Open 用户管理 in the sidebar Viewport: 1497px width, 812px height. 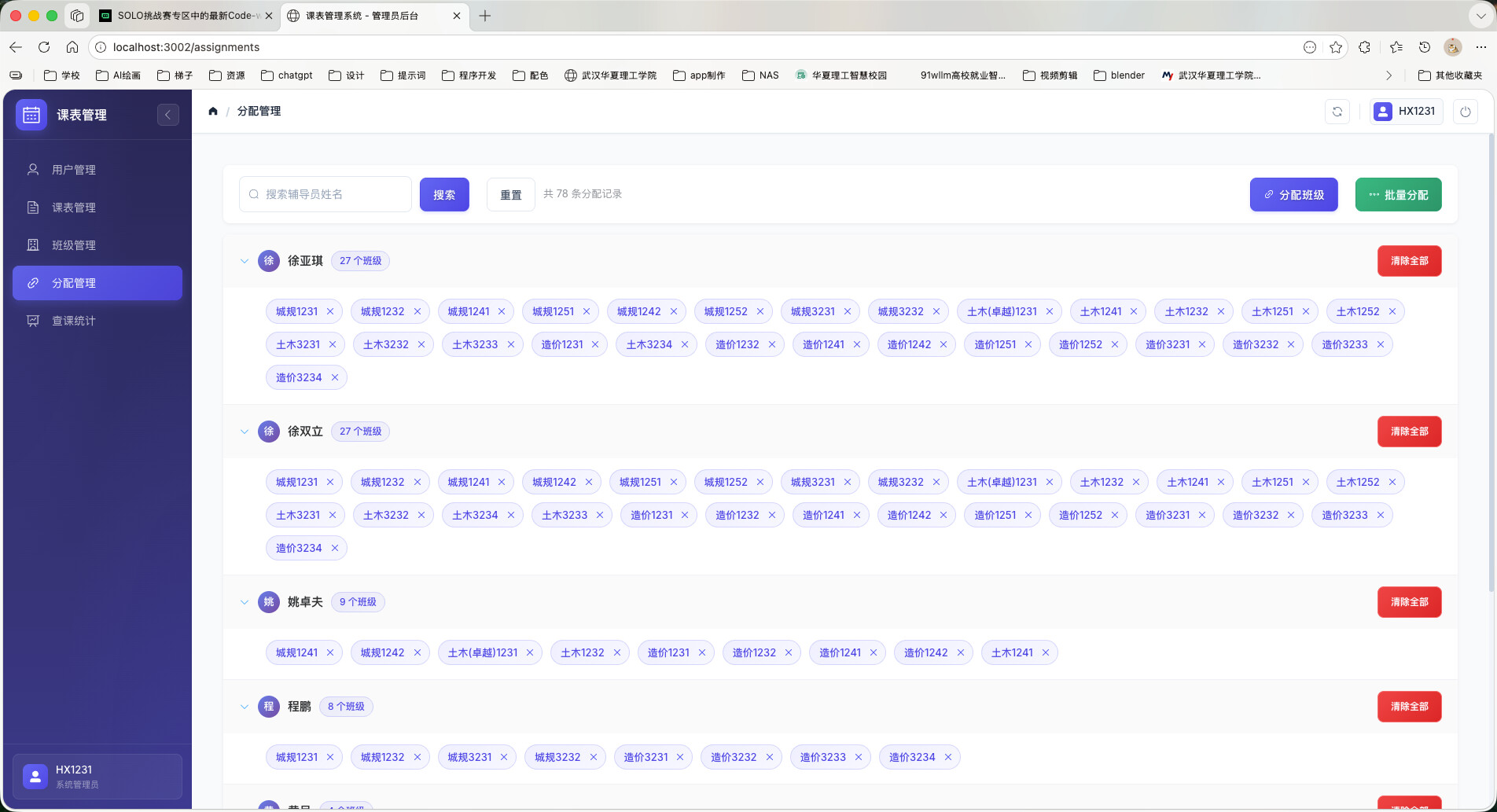(74, 170)
